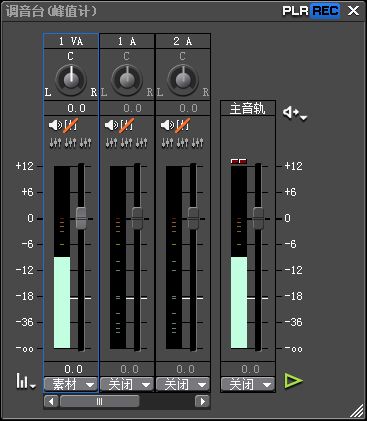367x421 pixels.
Task: Click the first mixer-sliders icon on track 1 VA
Action: point(55,143)
